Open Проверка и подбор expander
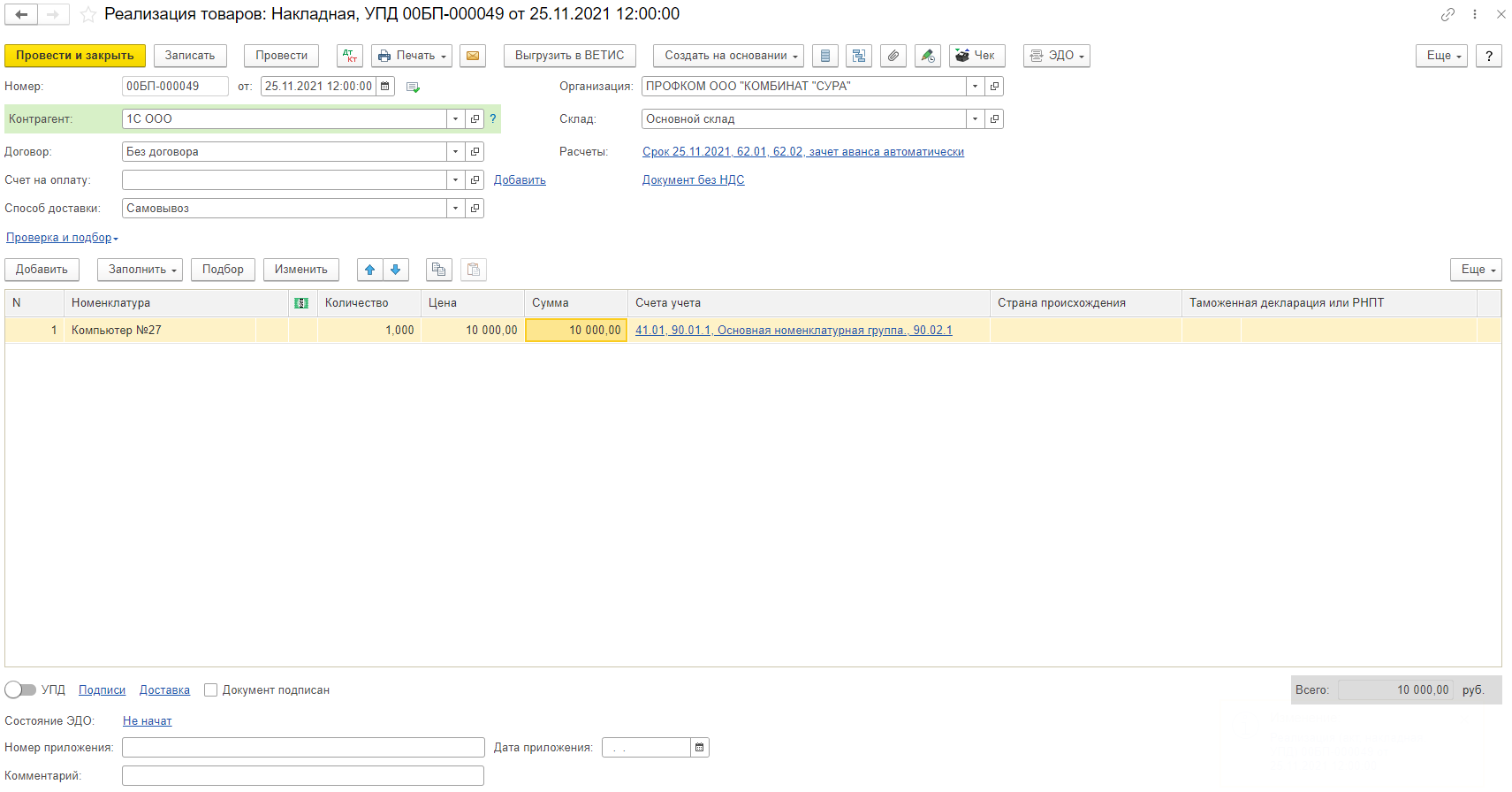 (62, 238)
